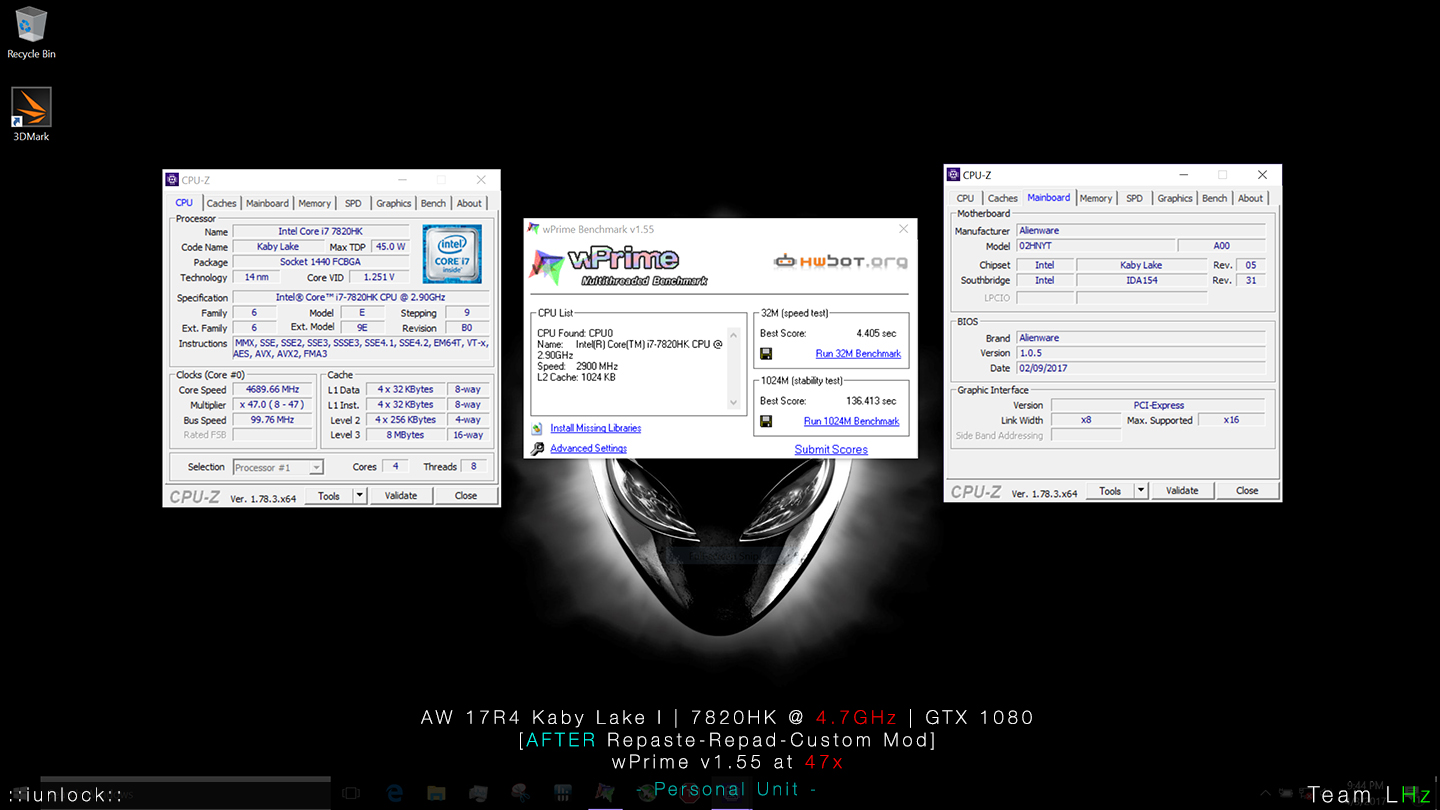Open the Tools dropdown arrow in right CPU-Z
Screen dimensions: 1440x810
(1141, 491)
